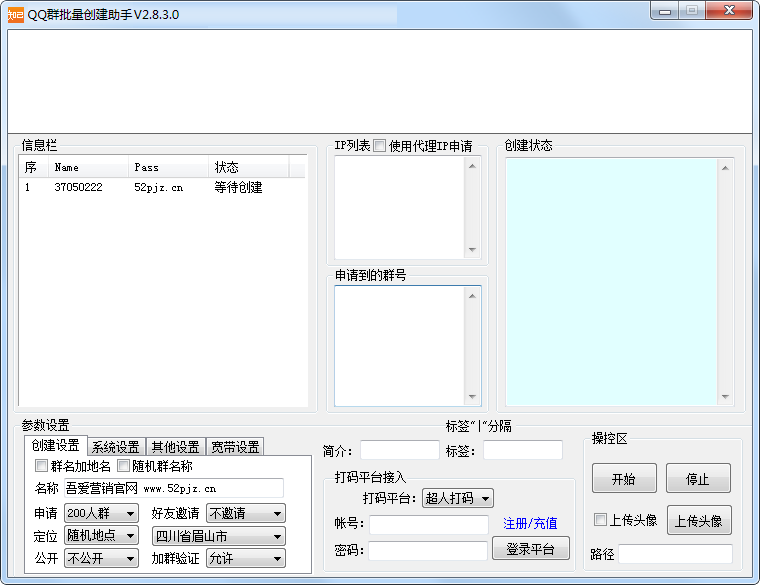760x585 pixels.
Task: Click the 停止 button
Action: pyautogui.click(x=698, y=479)
